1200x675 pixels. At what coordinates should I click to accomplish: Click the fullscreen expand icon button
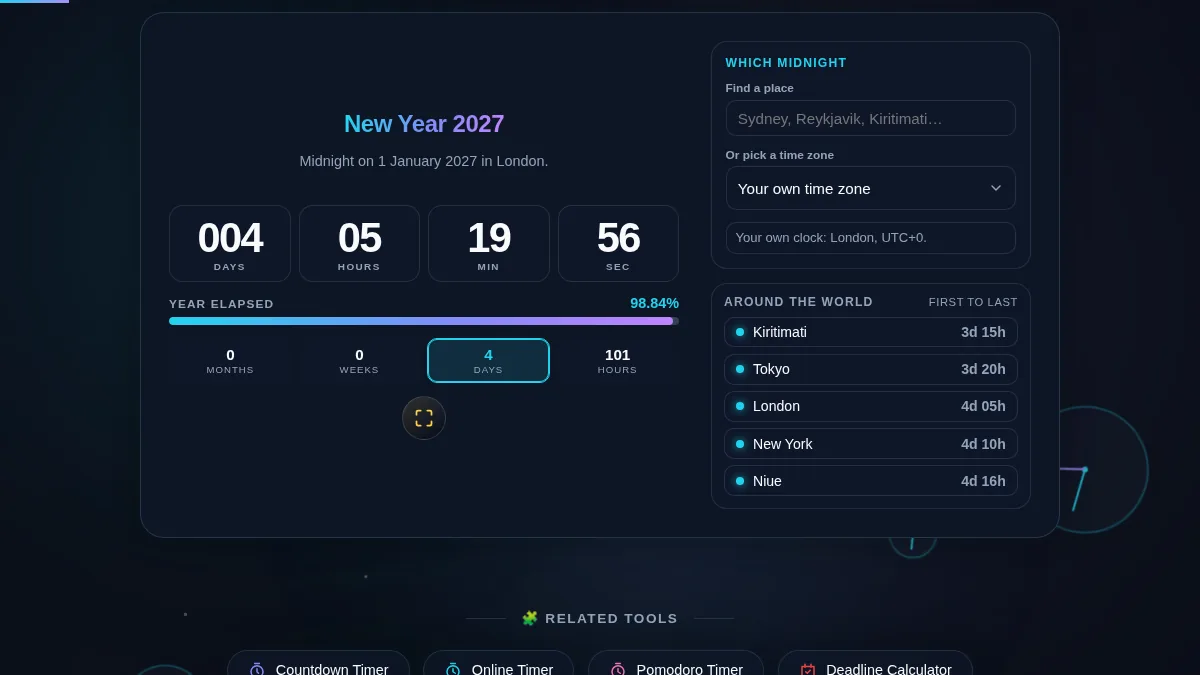point(424,418)
